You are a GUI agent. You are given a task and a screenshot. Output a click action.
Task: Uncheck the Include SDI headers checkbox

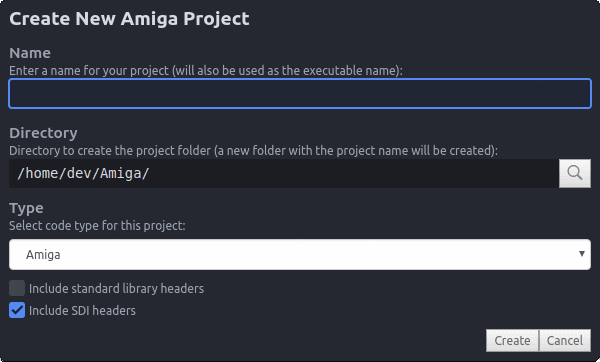point(17,310)
